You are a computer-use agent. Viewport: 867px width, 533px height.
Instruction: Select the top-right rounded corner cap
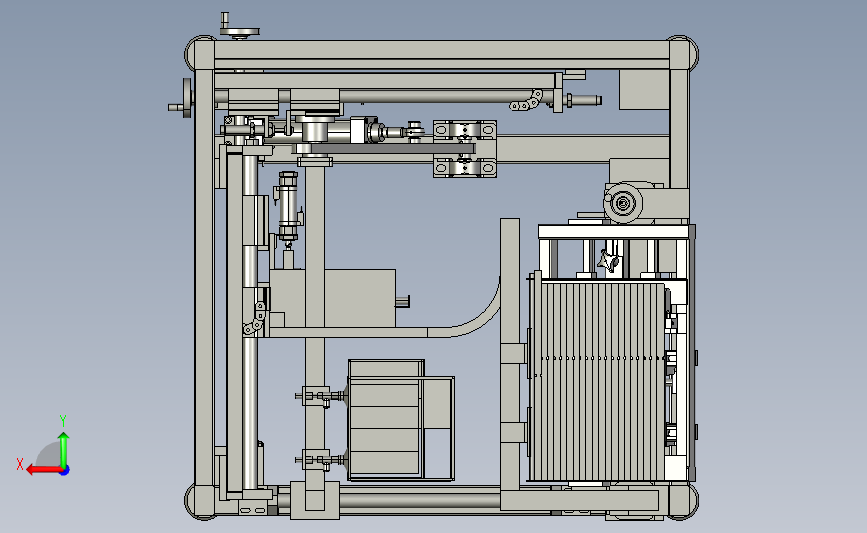[682, 54]
